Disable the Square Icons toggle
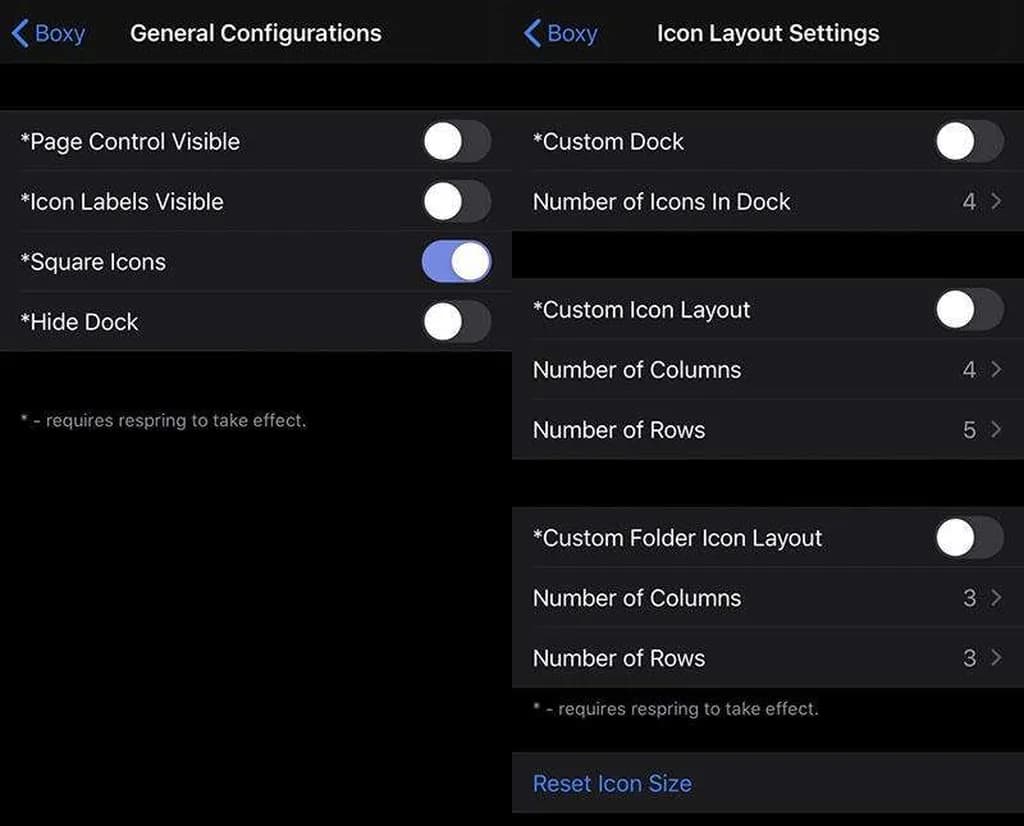 click(456, 262)
